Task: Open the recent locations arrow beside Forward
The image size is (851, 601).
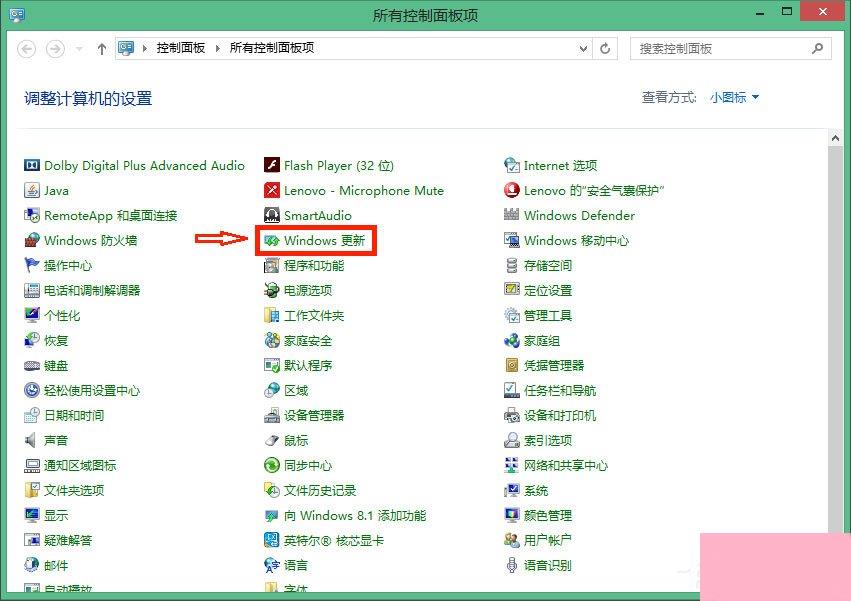Action: [79, 49]
